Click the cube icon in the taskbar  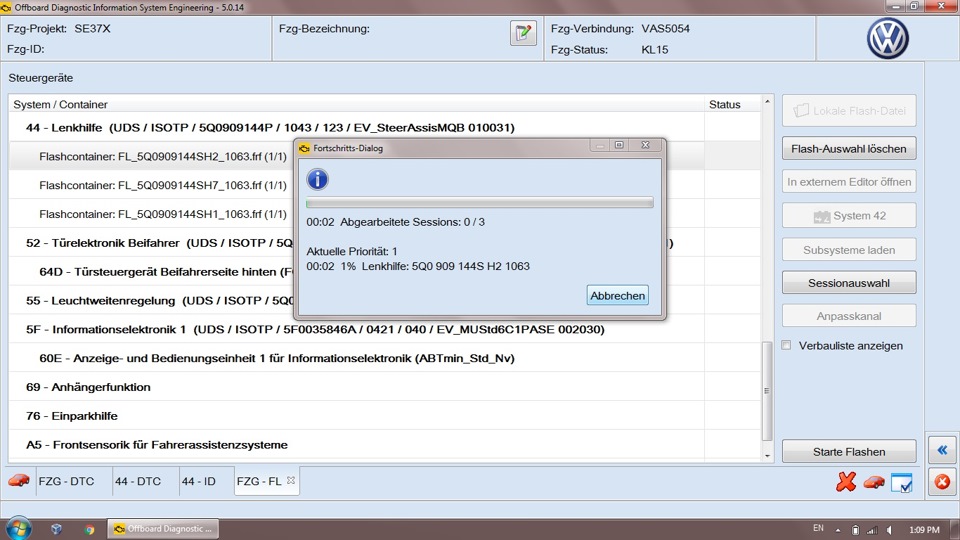pos(56,529)
